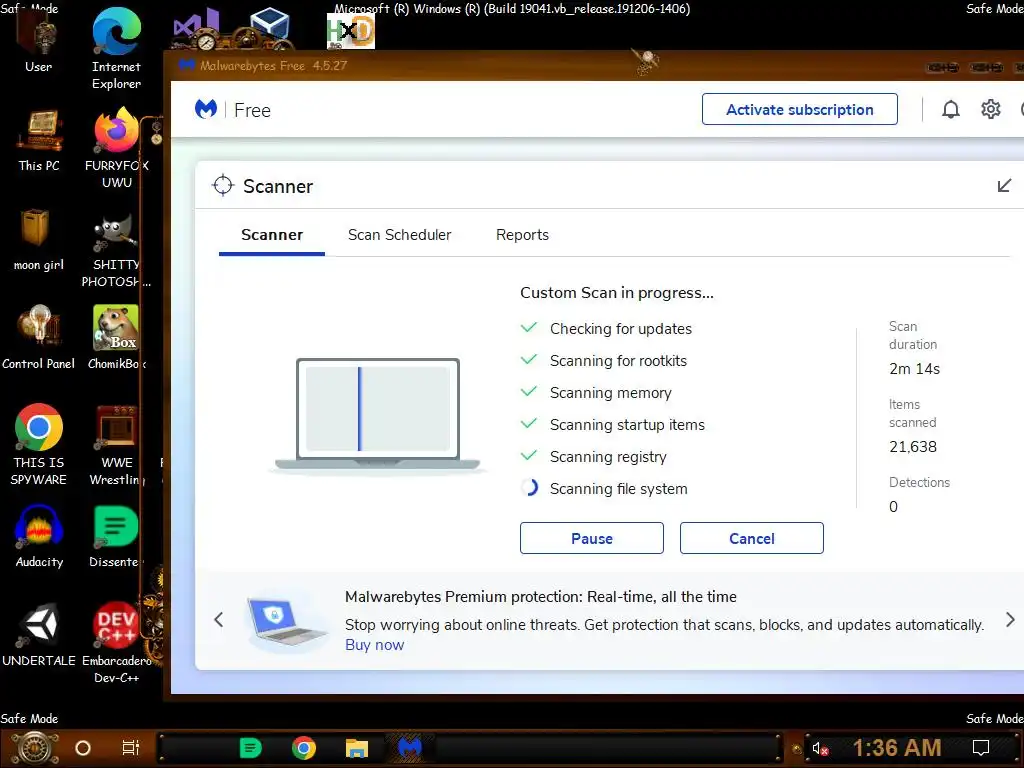The height and width of the screenshot is (768, 1024).
Task: Select the UNDERTALE Unity desktop icon
Action: [39, 633]
